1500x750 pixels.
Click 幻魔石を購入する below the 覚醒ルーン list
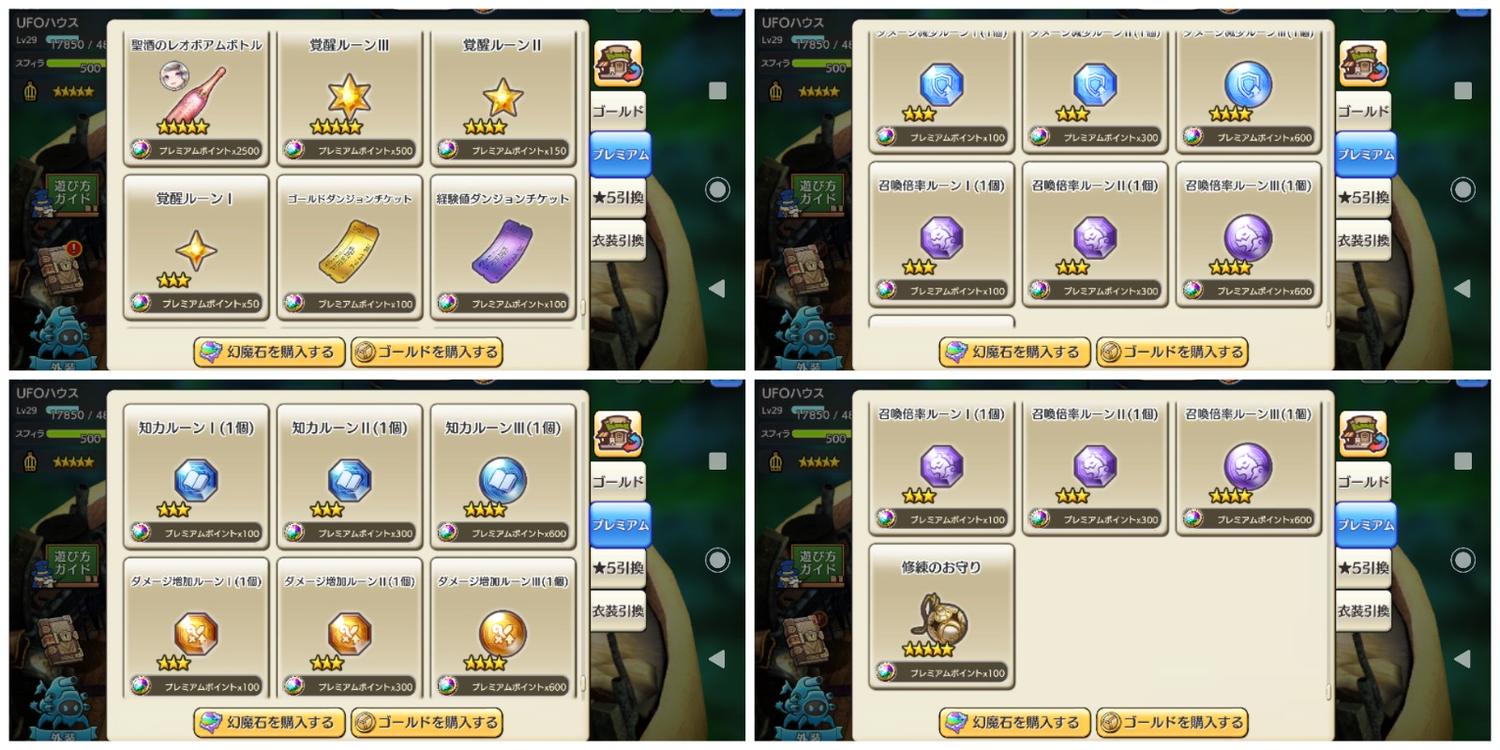(269, 352)
